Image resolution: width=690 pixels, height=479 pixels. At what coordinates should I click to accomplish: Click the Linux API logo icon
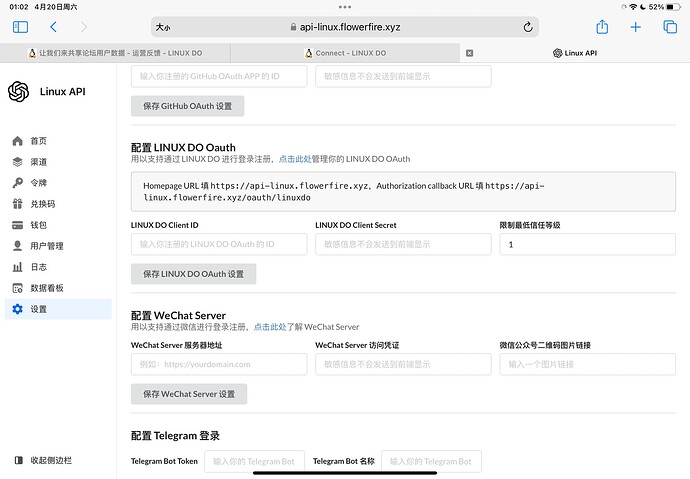coord(18,91)
